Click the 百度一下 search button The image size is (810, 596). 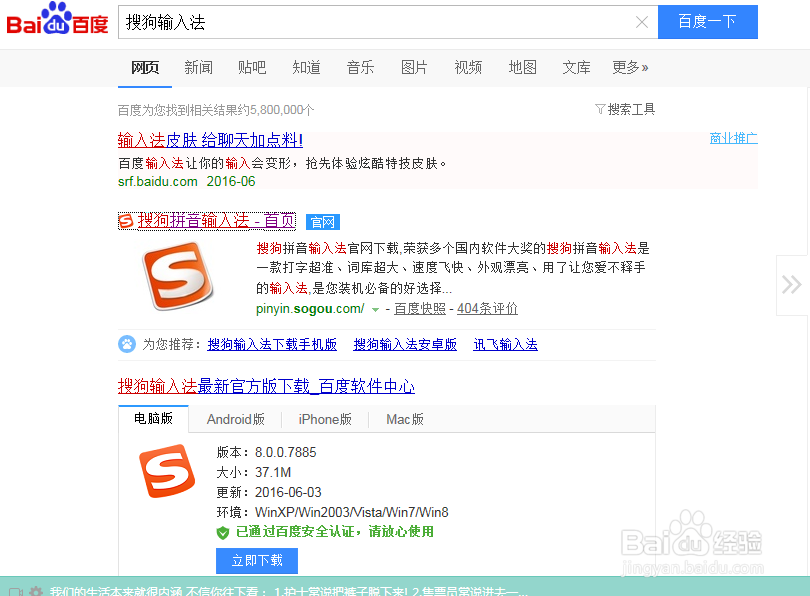pos(707,22)
